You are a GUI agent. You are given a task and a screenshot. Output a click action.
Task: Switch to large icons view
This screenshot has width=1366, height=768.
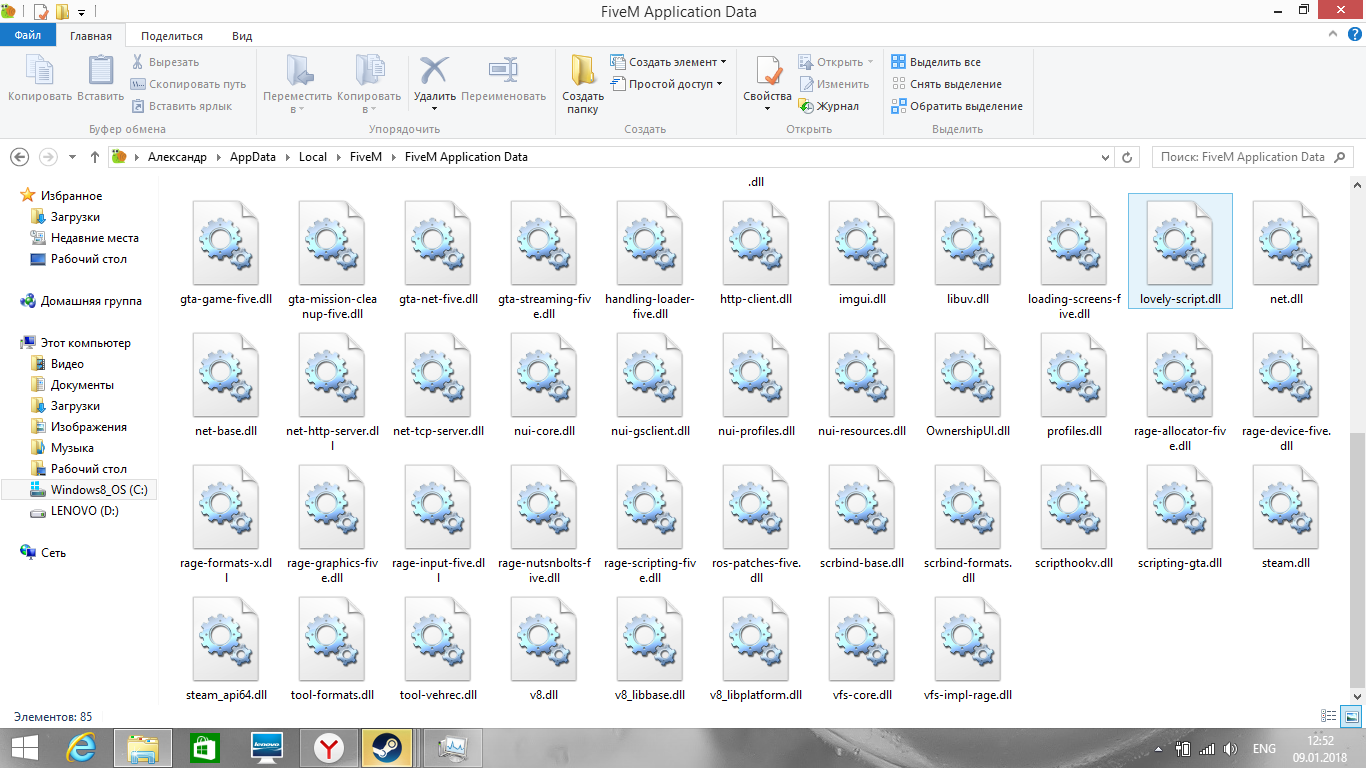pyautogui.click(x=1350, y=716)
